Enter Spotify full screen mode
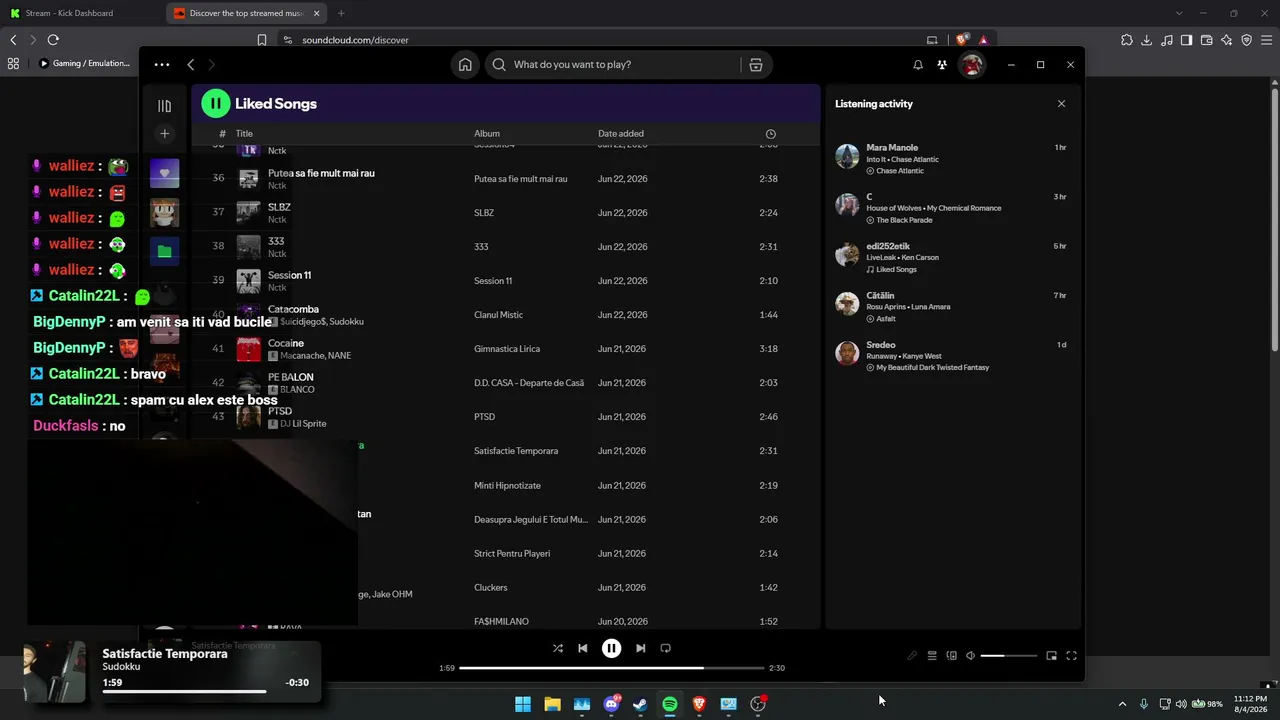This screenshot has height=720, width=1280. pos(1071,656)
